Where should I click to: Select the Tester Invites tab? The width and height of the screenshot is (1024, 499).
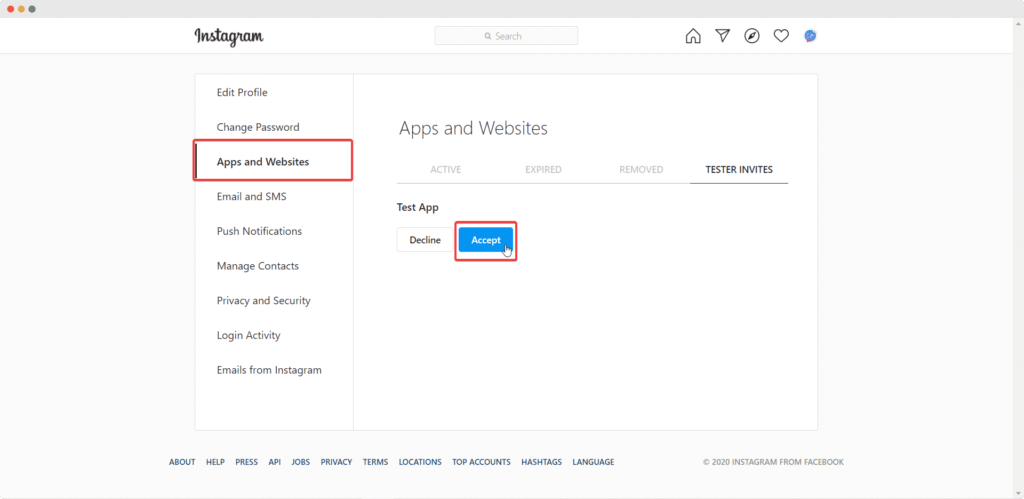tap(739, 170)
